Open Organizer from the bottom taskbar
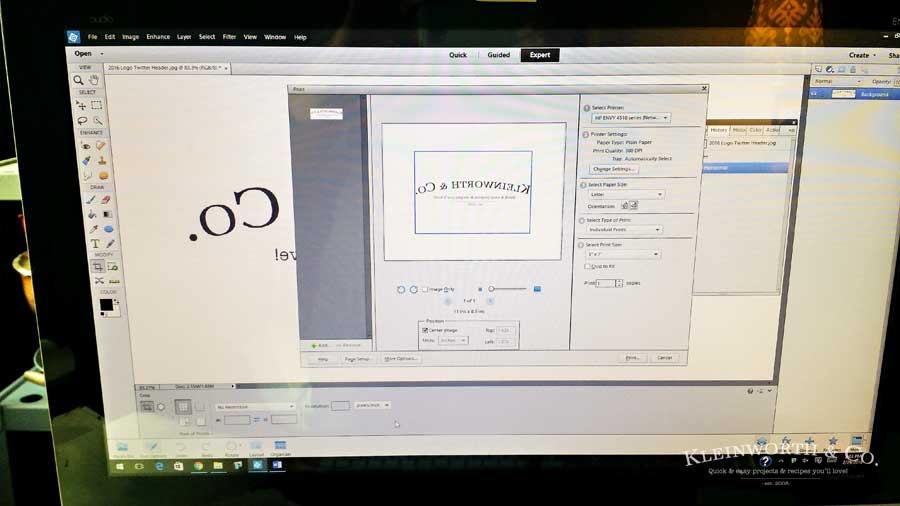 click(280, 447)
